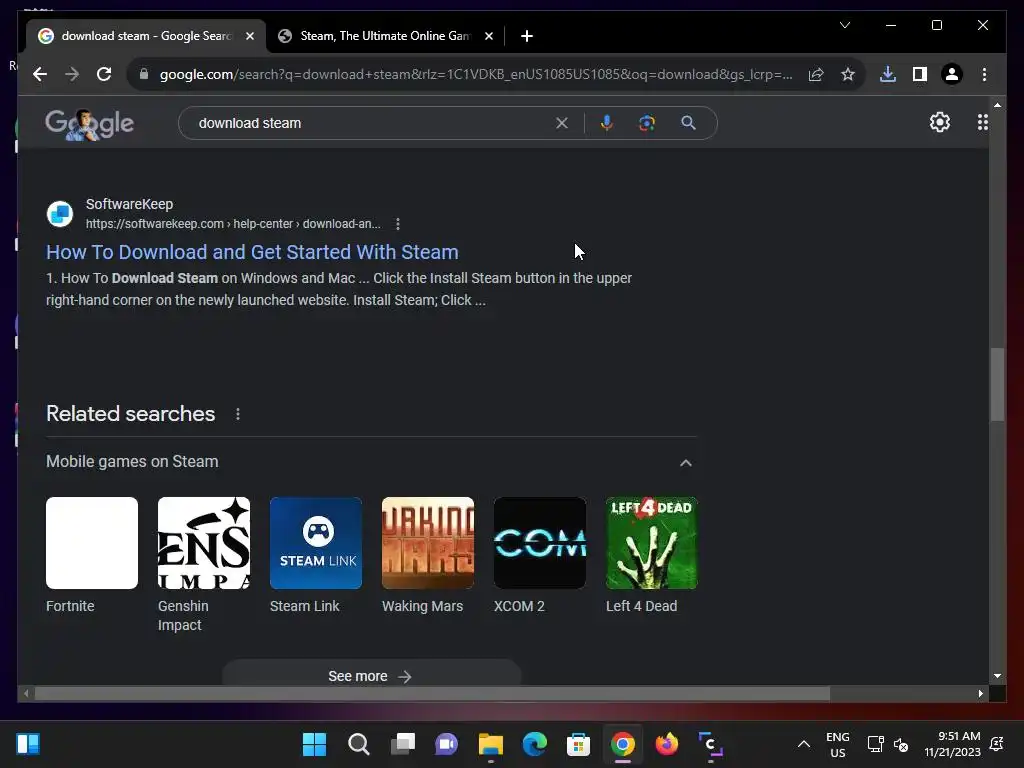The height and width of the screenshot is (768, 1024).
Task: Clear the search box text
Action: point(562,123)
